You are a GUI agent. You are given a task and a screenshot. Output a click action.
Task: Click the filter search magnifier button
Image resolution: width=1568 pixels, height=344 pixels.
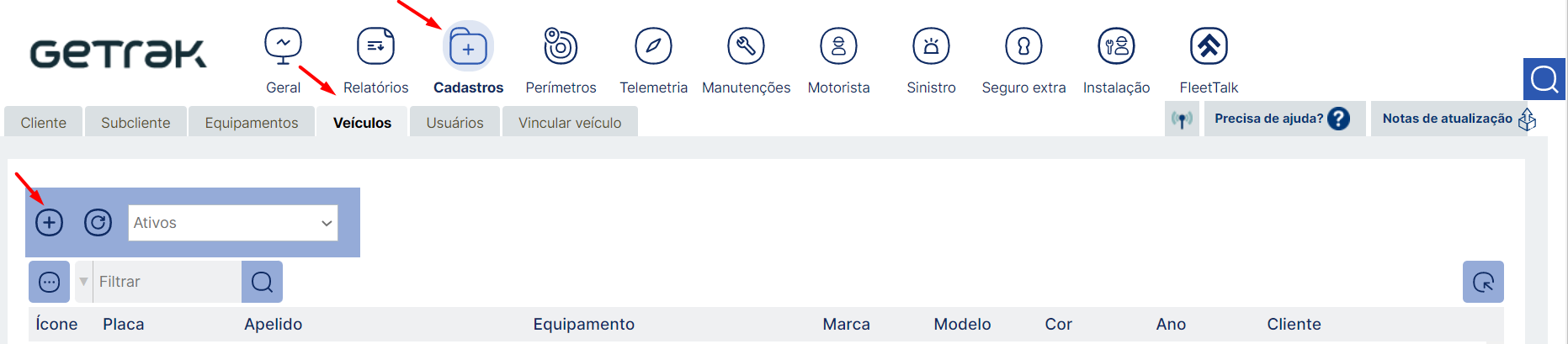tap(262, 282)
